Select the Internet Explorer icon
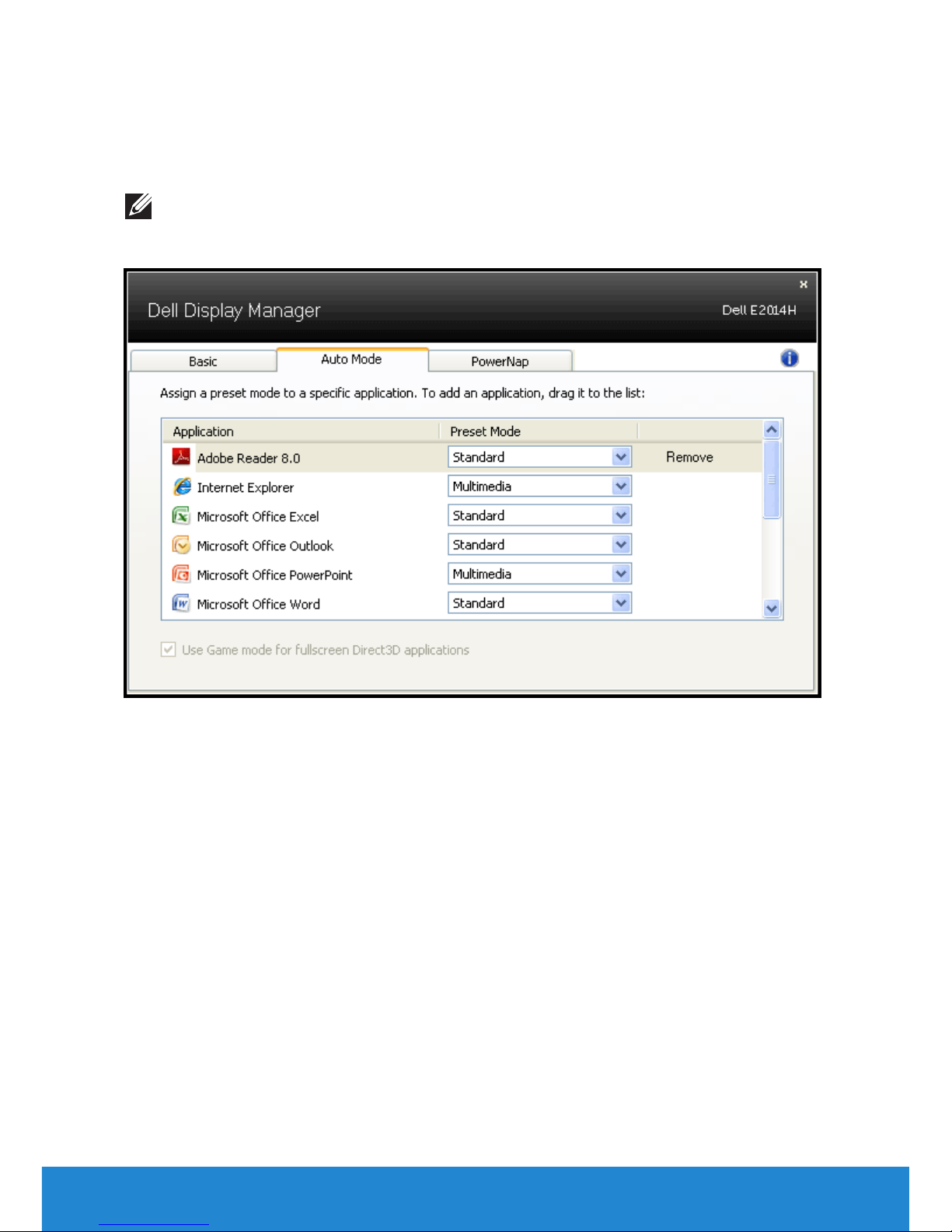 (x=182, y=487)
